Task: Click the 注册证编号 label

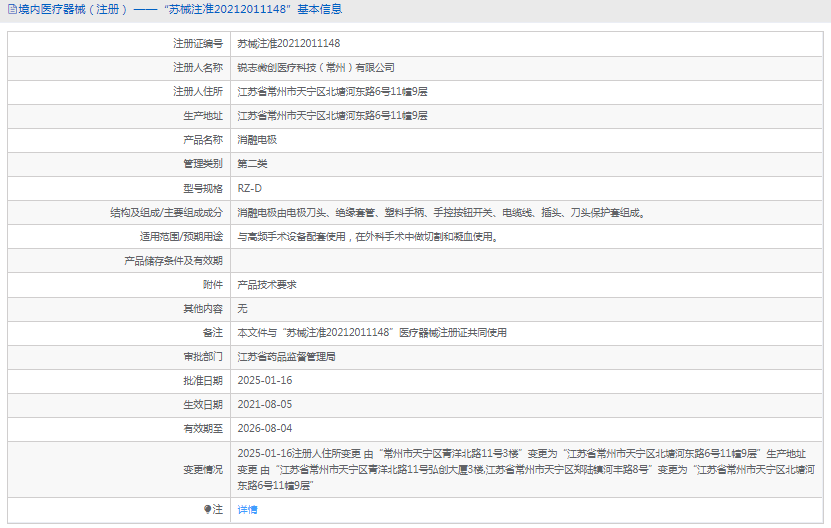Action: click(198, 43)
